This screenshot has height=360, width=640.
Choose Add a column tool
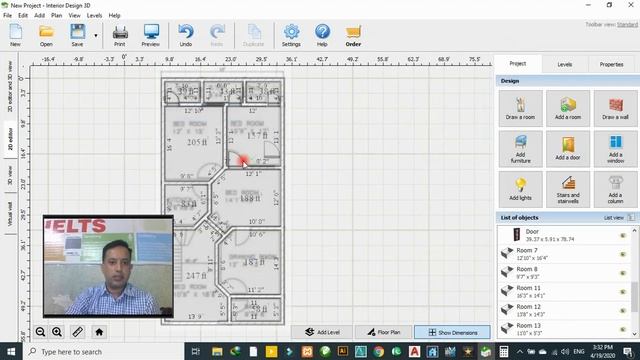616,189
